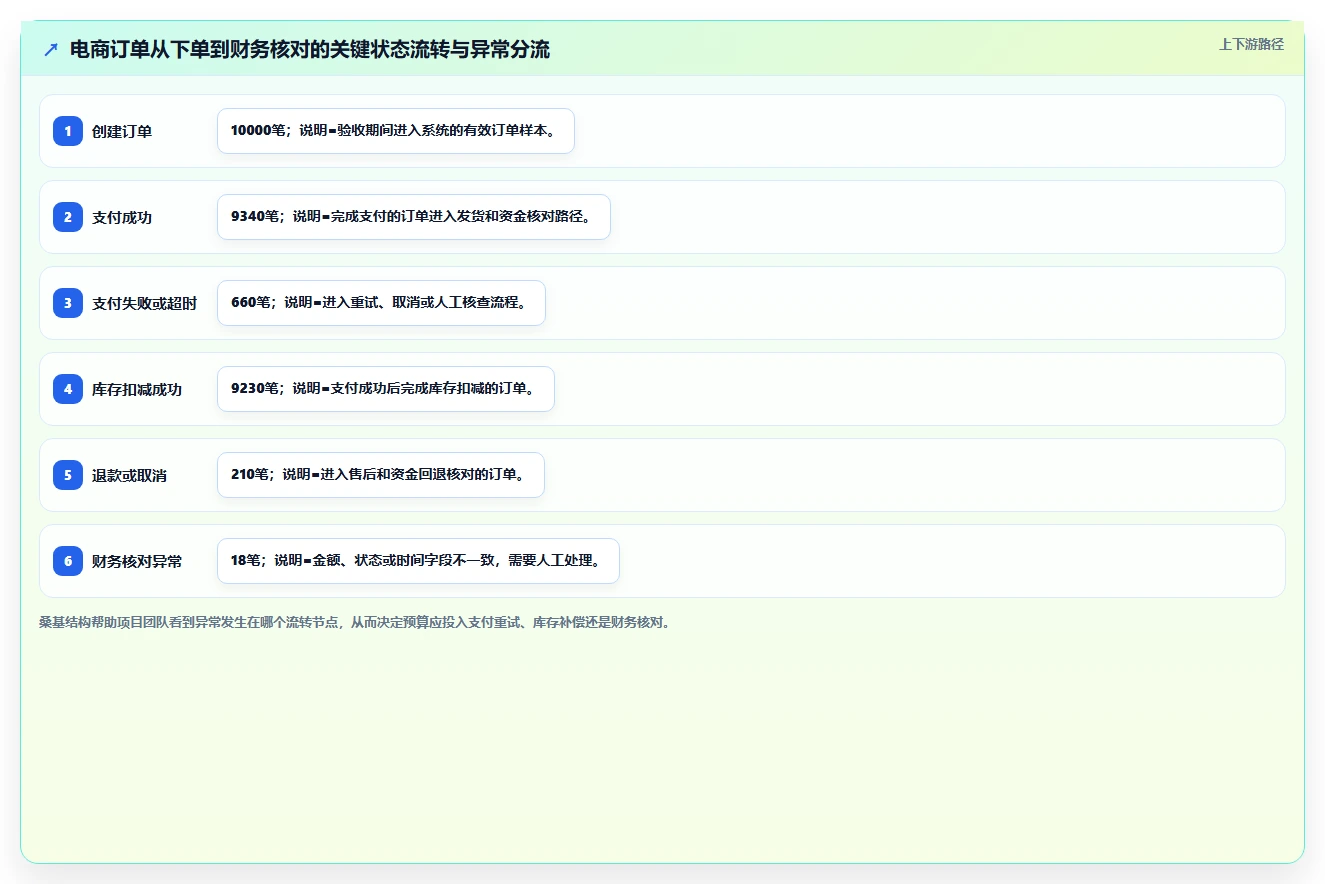Select the 支付成功 step label

tap(122, 217)
